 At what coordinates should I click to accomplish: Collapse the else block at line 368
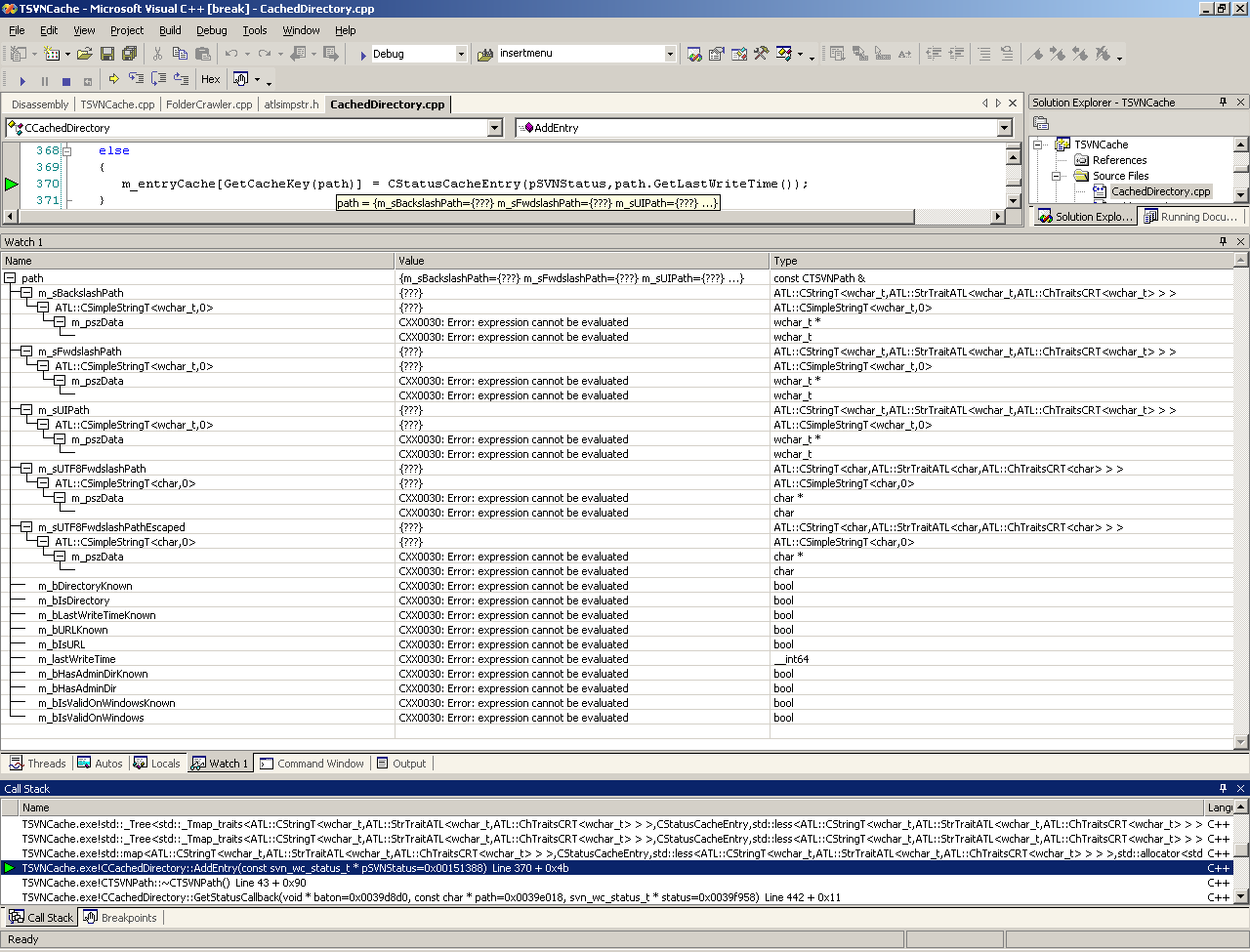pyautogui.click(x=67, y=151)
